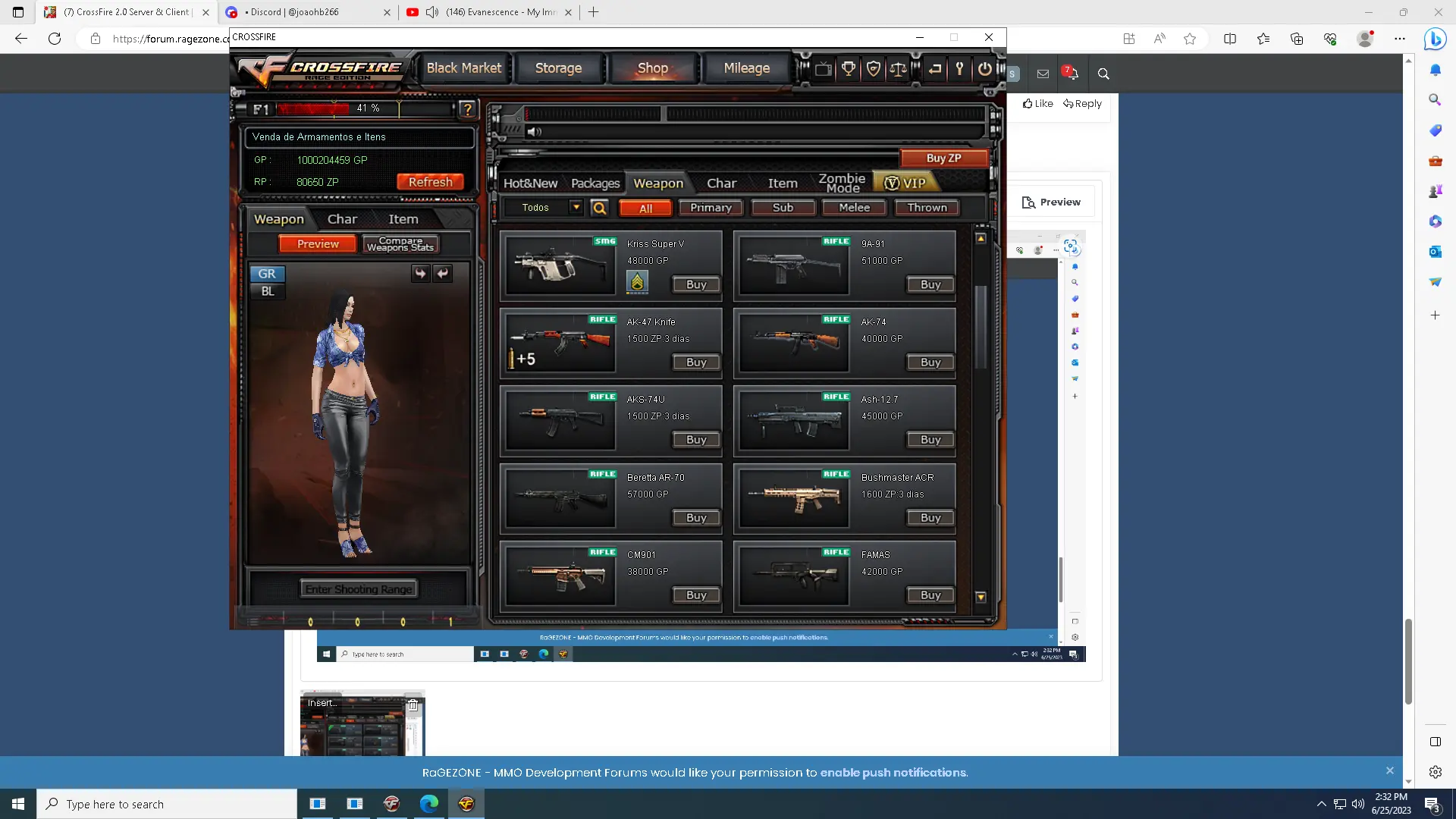Open the Storage tab
The image size is (1456, 819).
[558, 68]
